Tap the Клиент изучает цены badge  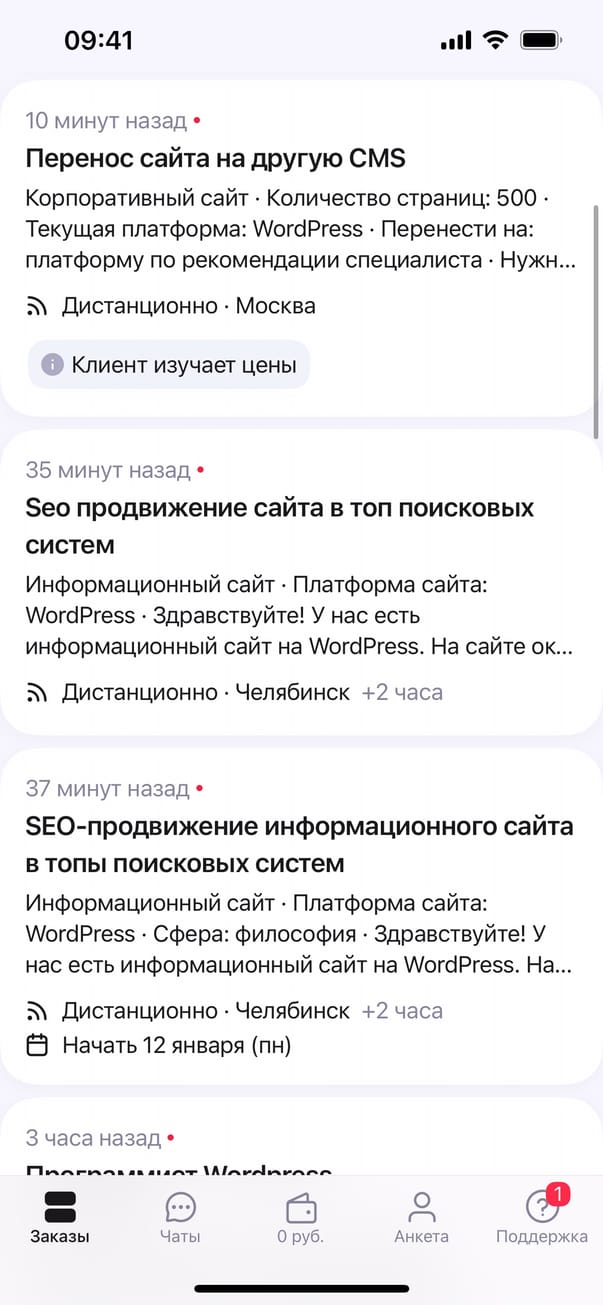(169, 365)
